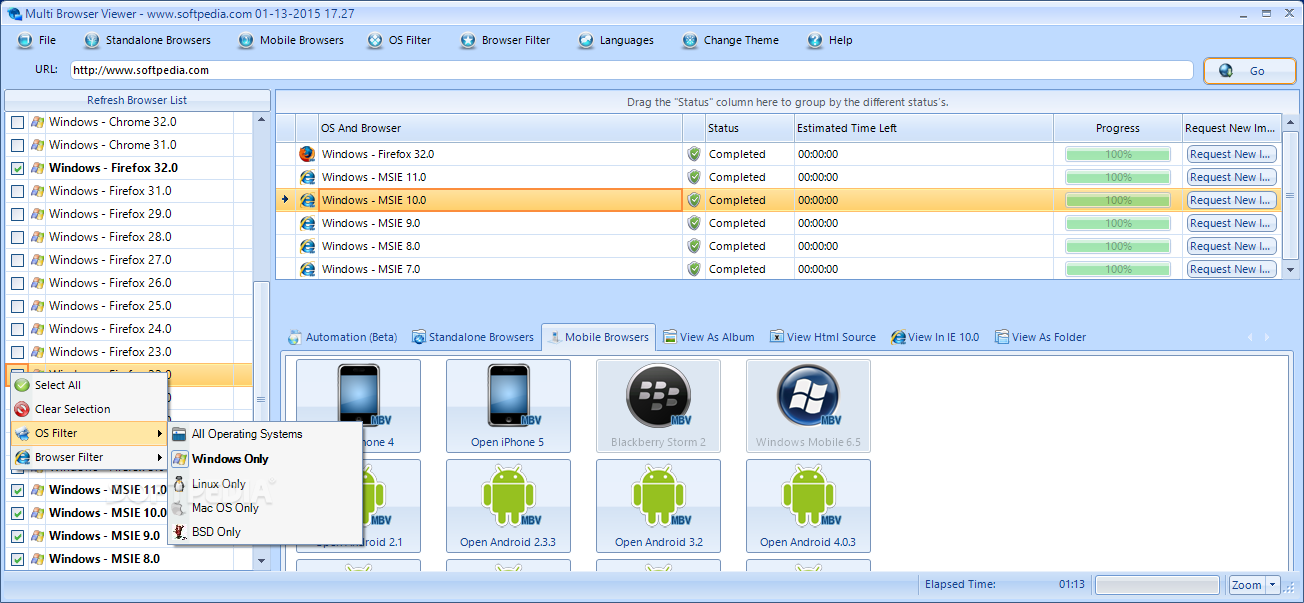This screenshot has width=1304, height=603.
Task: Click results grid scrollbar up arrow
Action: click(x=1291, y=121)
